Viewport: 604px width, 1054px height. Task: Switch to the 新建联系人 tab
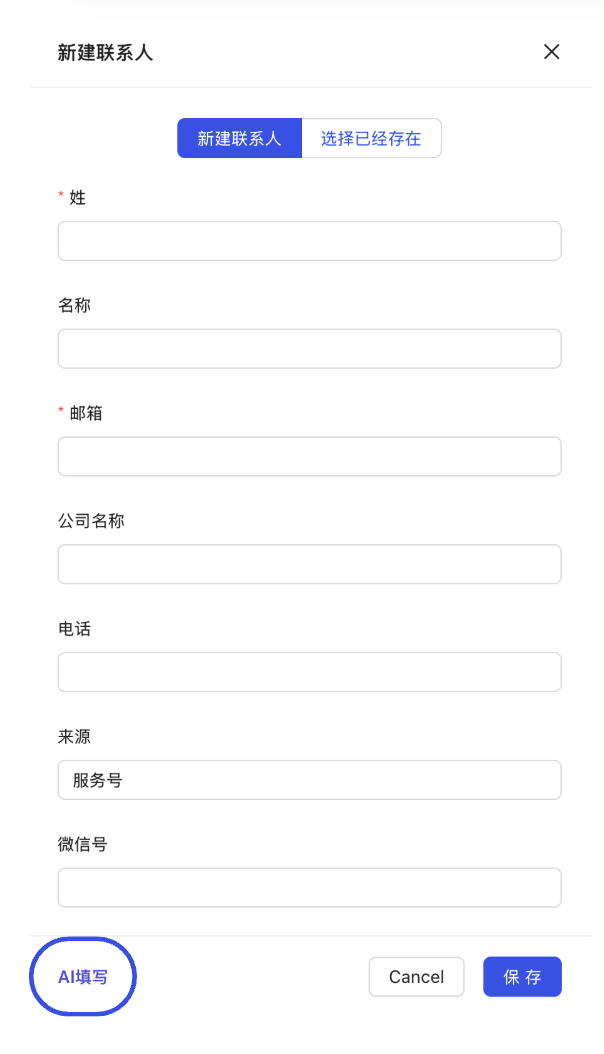pyautogui.click(x=239, y=138)
